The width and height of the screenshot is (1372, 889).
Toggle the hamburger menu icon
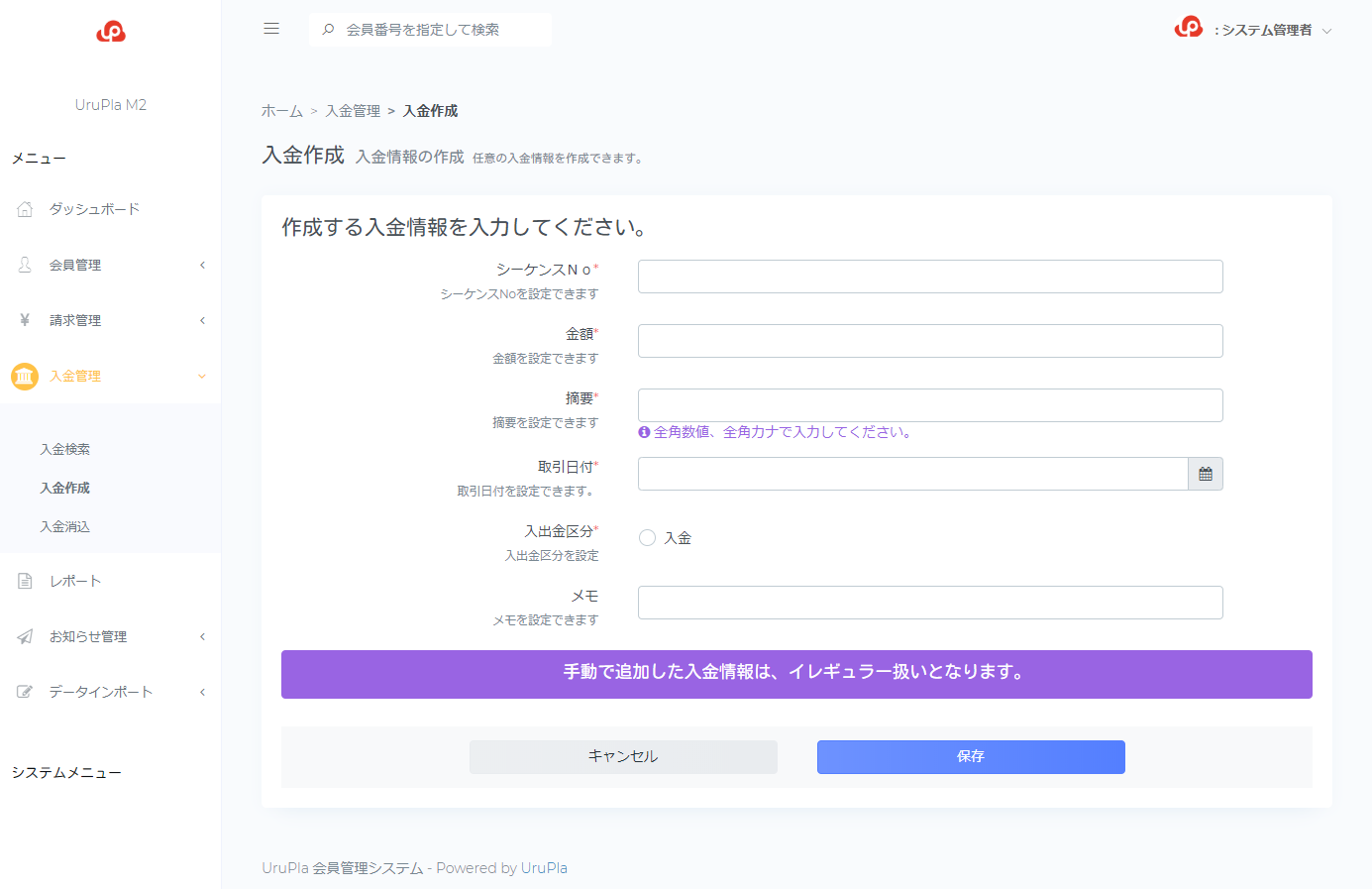[x=271, y=29]
